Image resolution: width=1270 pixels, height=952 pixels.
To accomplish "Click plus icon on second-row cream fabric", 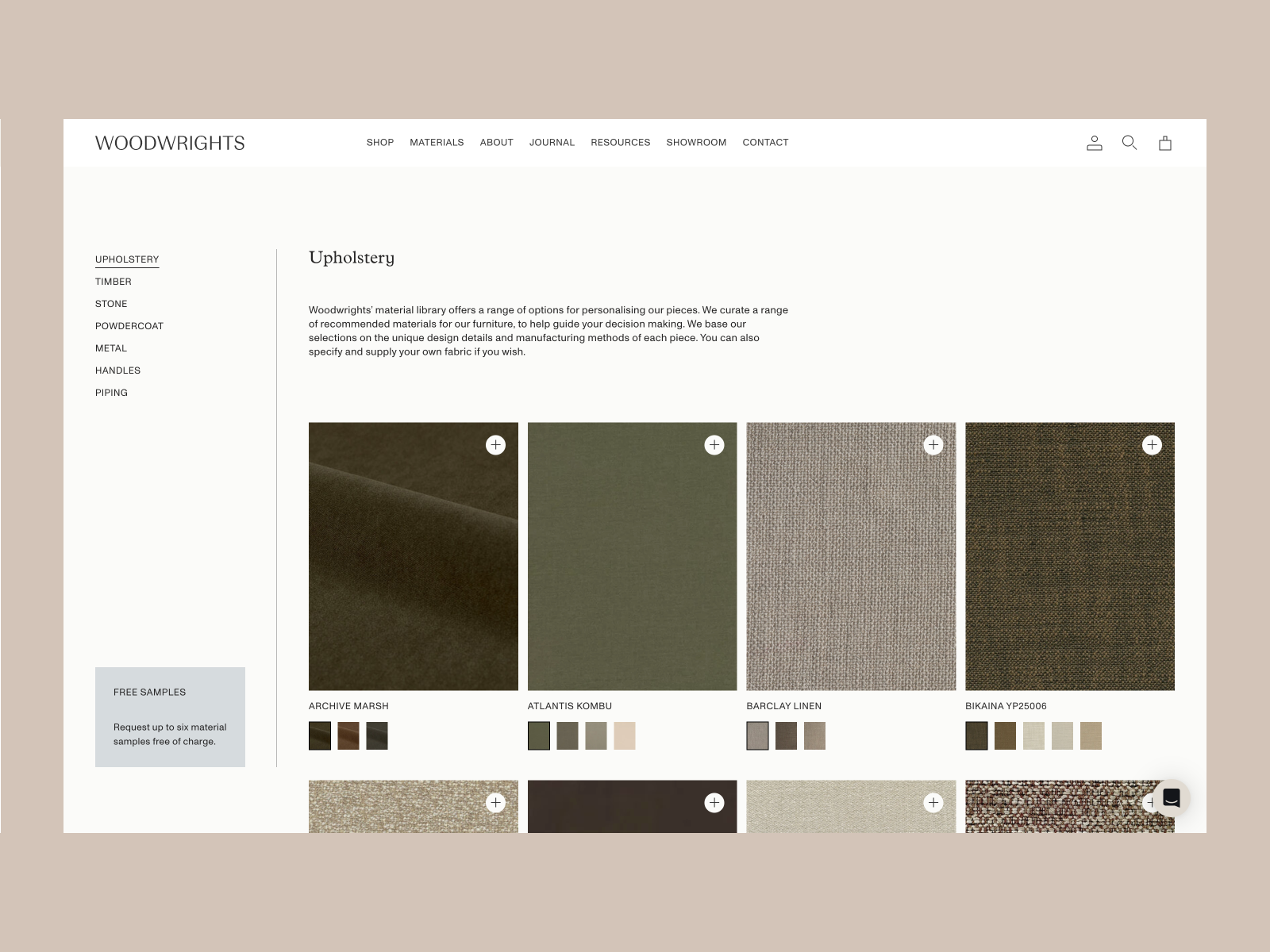I will coord(933,803).
